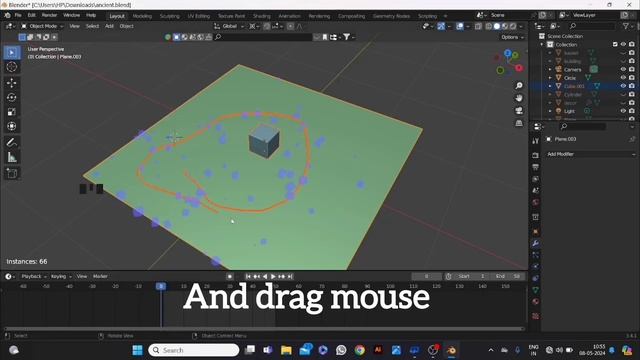Viewport: 640px width, 360px height.
Task: Switch to the Sculpting workspace tab
Action: pos(169,16)
